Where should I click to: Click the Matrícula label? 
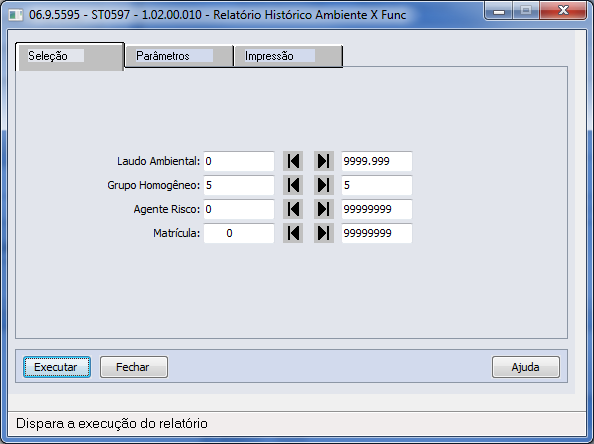click(x=177, y=233)
